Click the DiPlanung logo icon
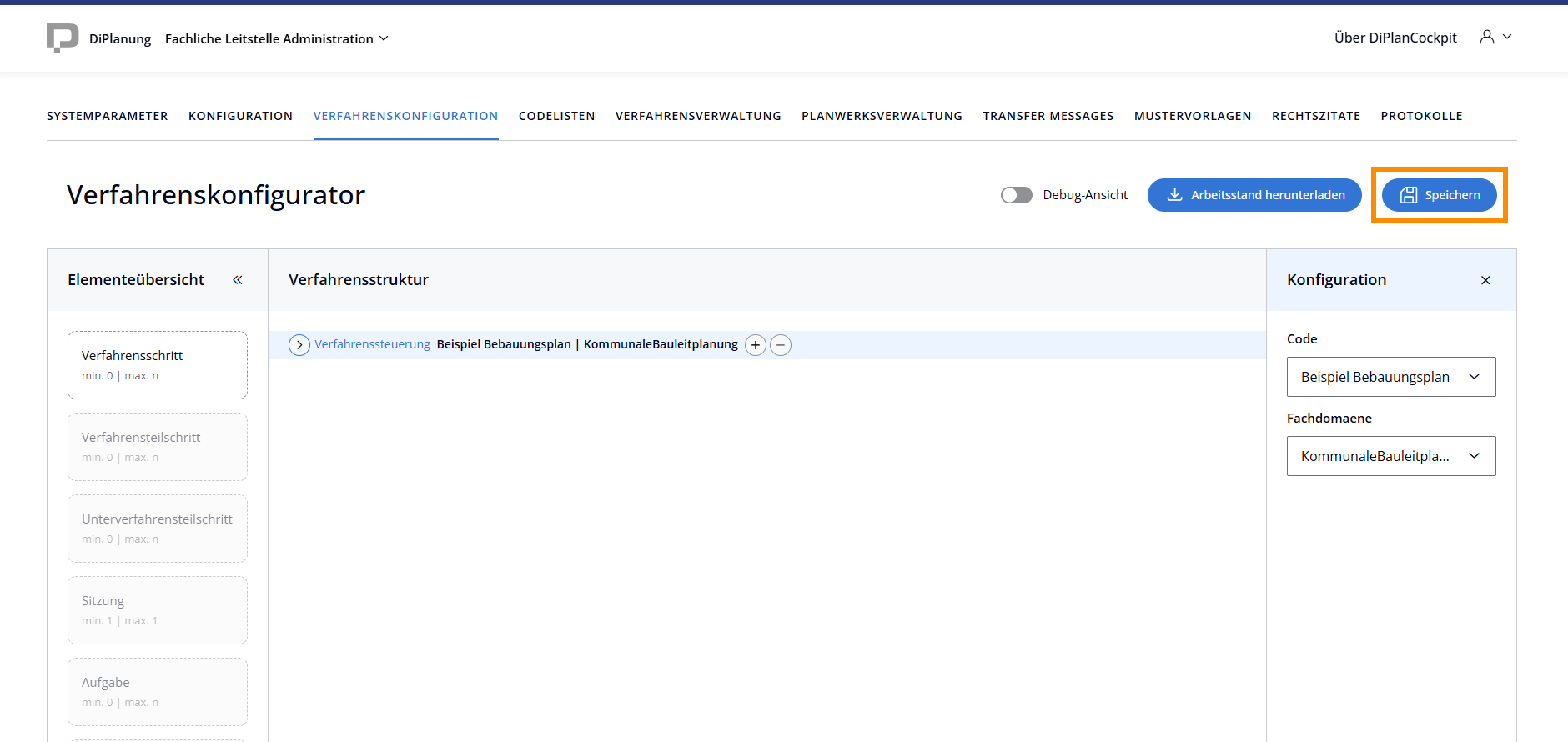Screen dimensions: 1568x742 [63, 38]
